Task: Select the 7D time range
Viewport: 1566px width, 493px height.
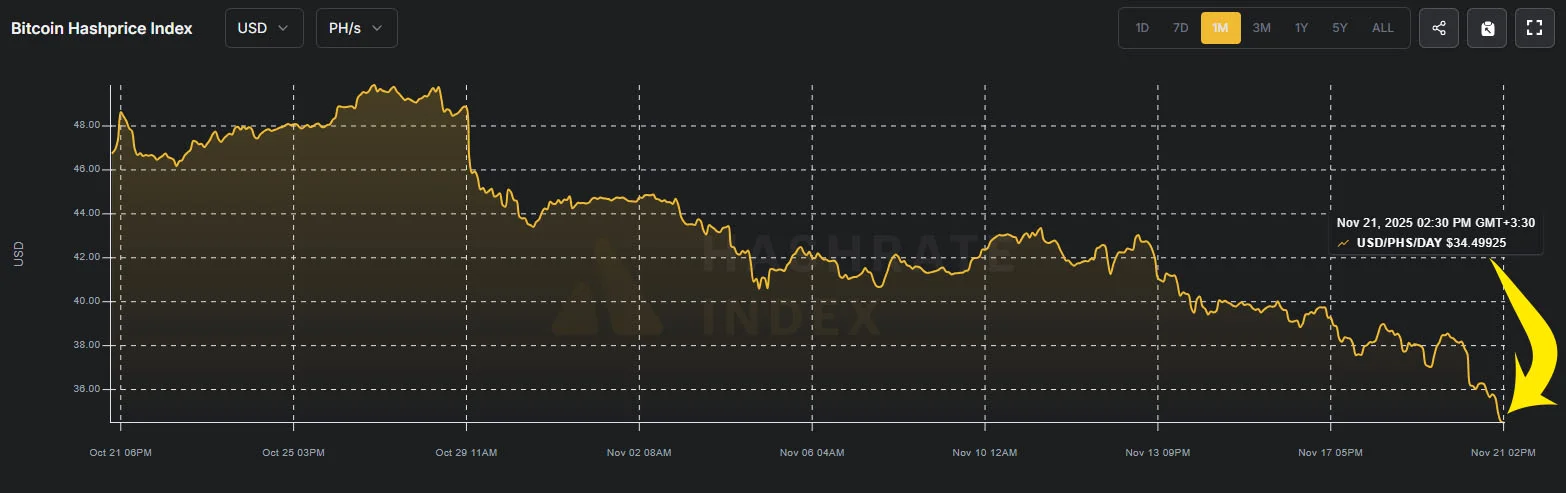Action: (x=1180, y=28)
